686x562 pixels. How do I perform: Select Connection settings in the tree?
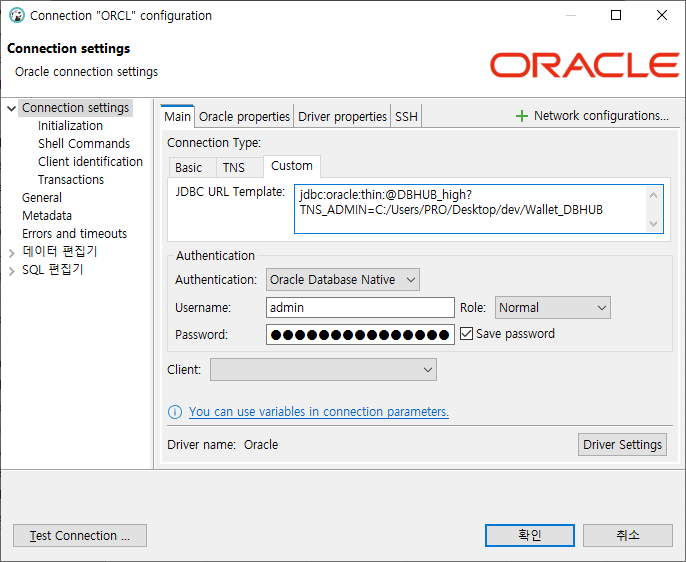click(x=75, y=108)
